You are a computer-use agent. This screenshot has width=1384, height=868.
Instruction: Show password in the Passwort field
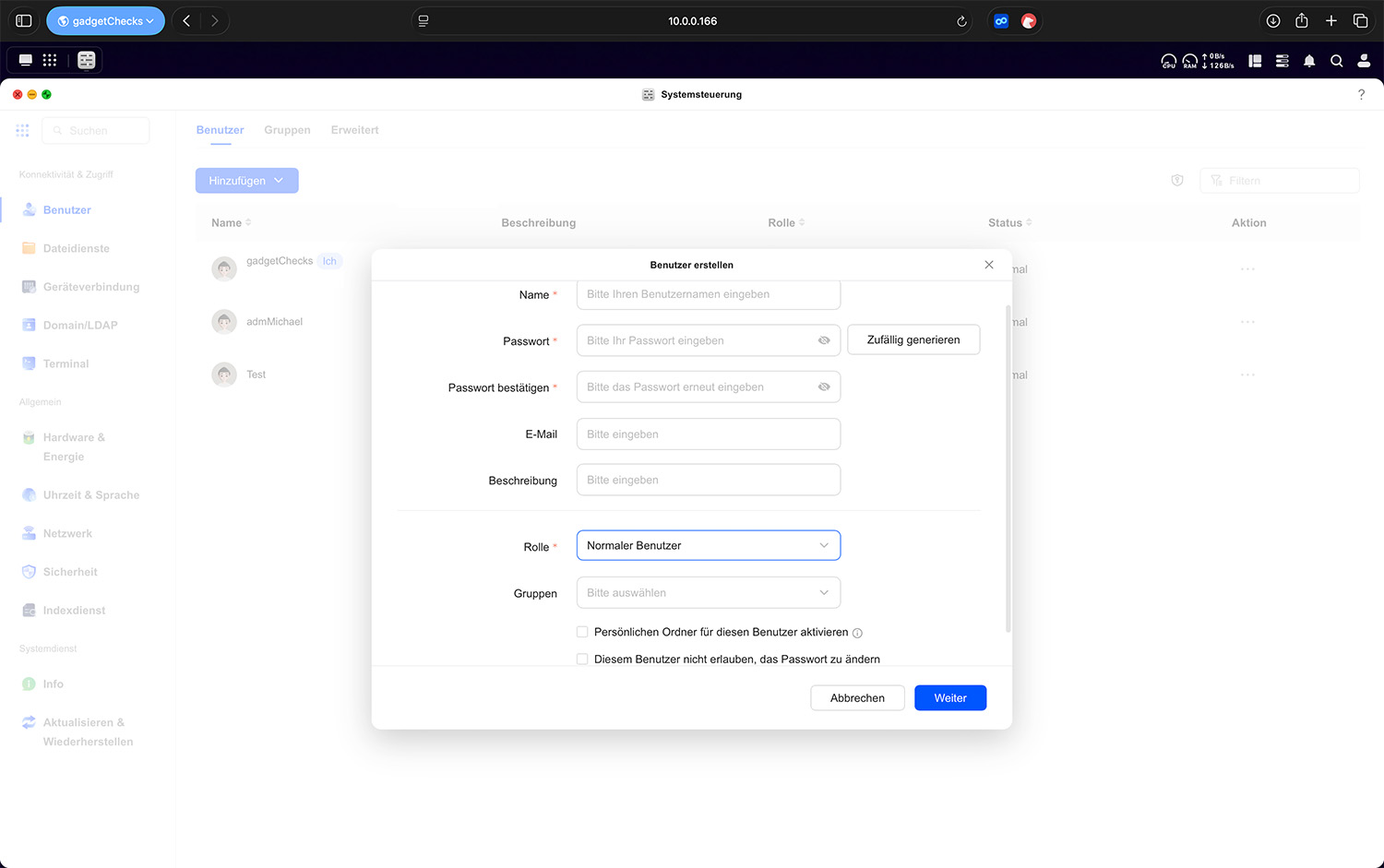pyautogui.click(x=824, y=340)
